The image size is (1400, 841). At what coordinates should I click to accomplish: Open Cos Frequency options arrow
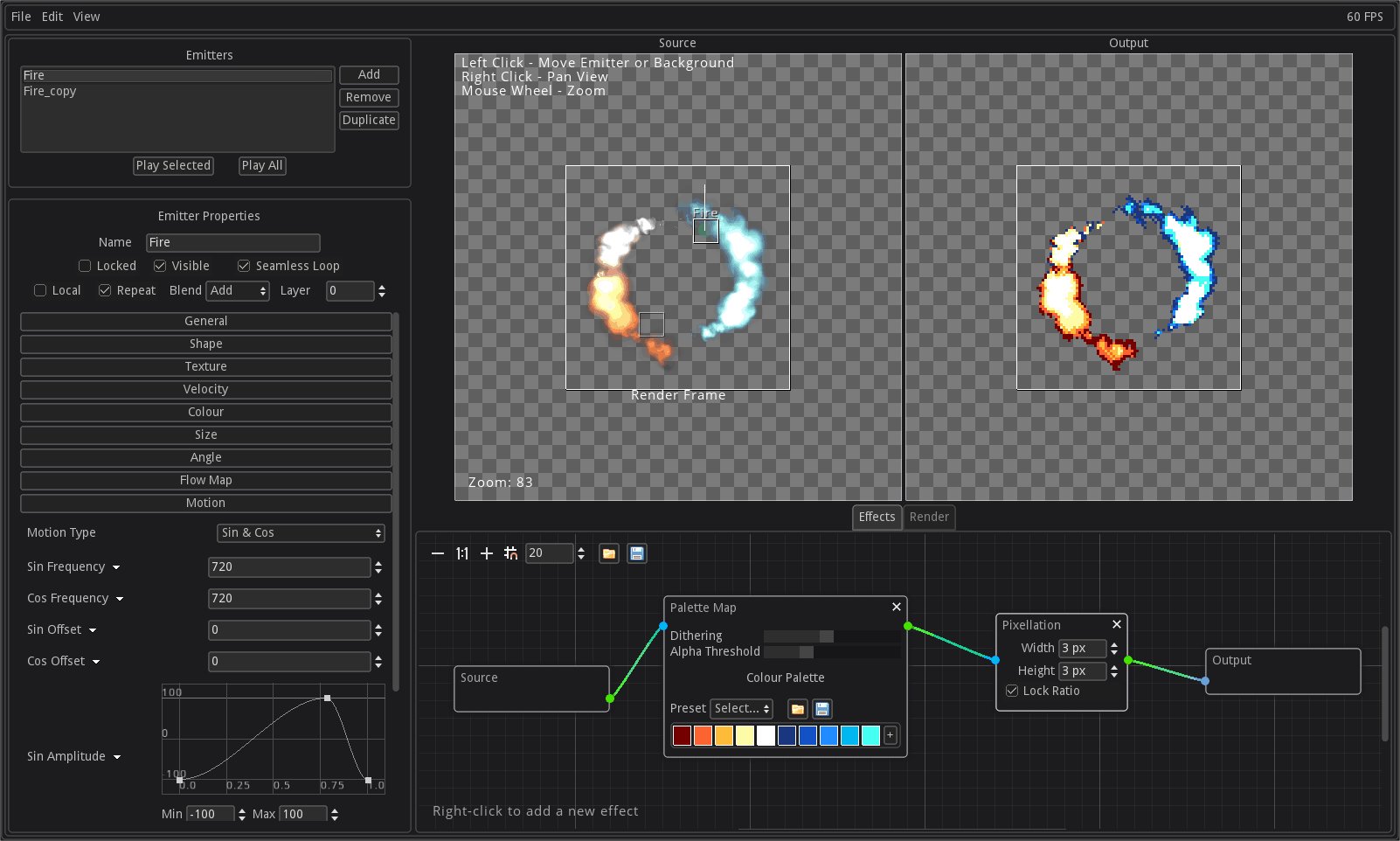tap(120, 599)
